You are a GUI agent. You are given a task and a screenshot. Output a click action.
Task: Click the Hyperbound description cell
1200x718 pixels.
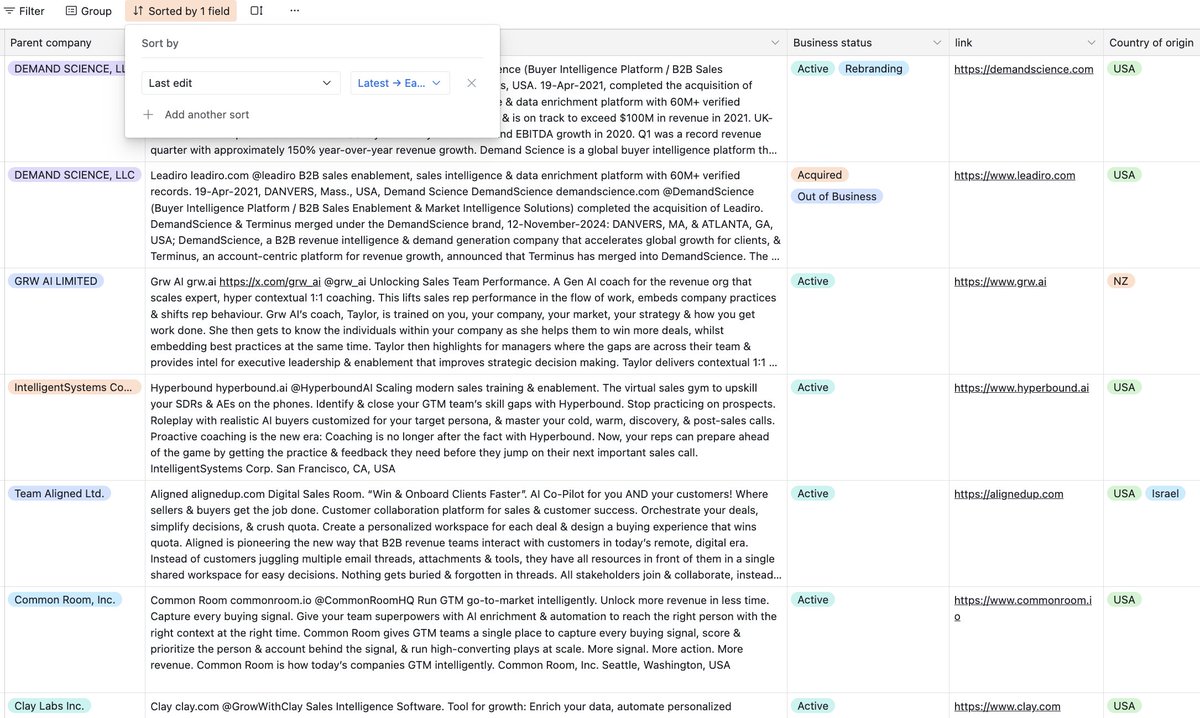pos(466,427)
